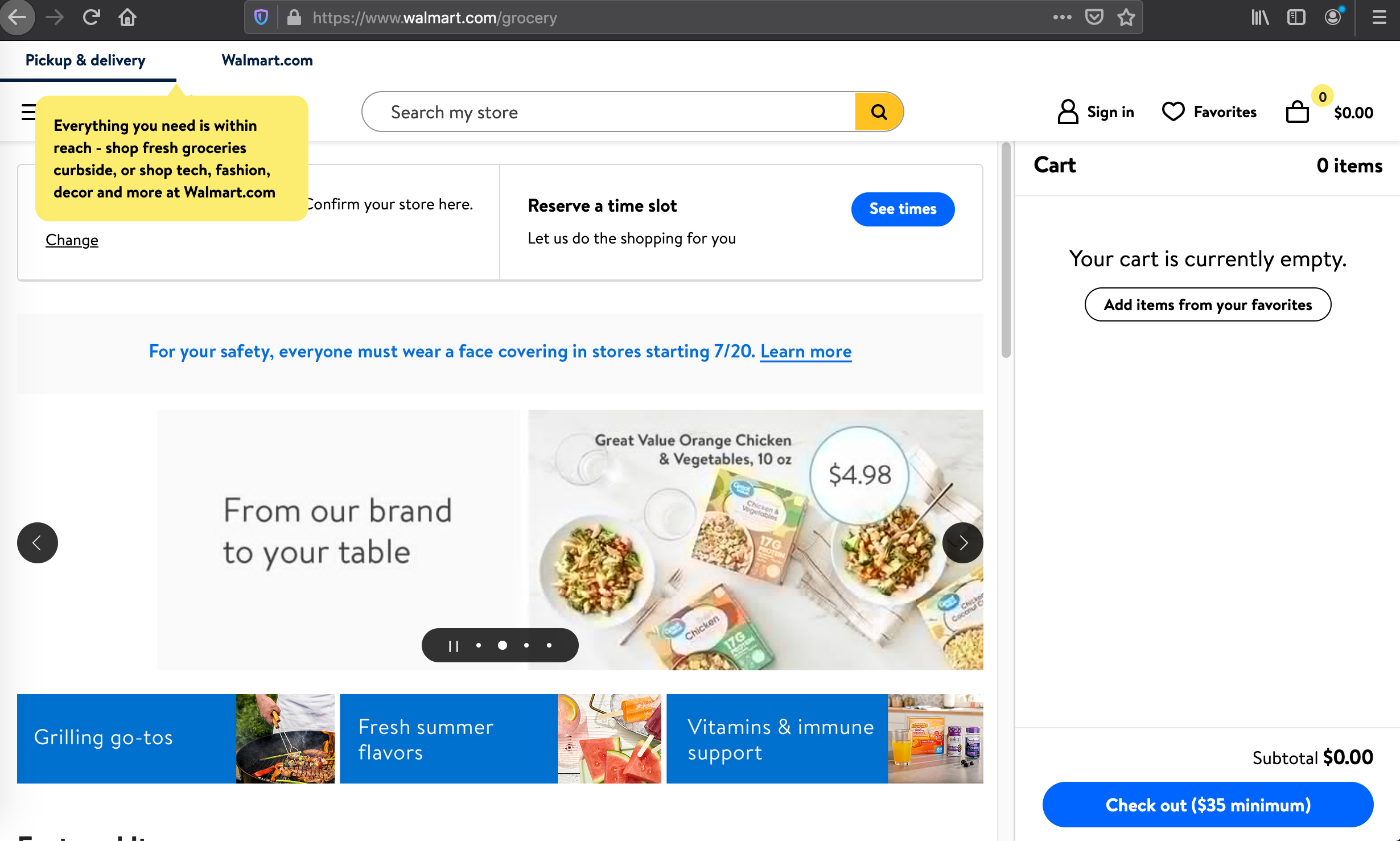Open Walmart's hamburger navigation menu icon

click(x=28, y=112)
